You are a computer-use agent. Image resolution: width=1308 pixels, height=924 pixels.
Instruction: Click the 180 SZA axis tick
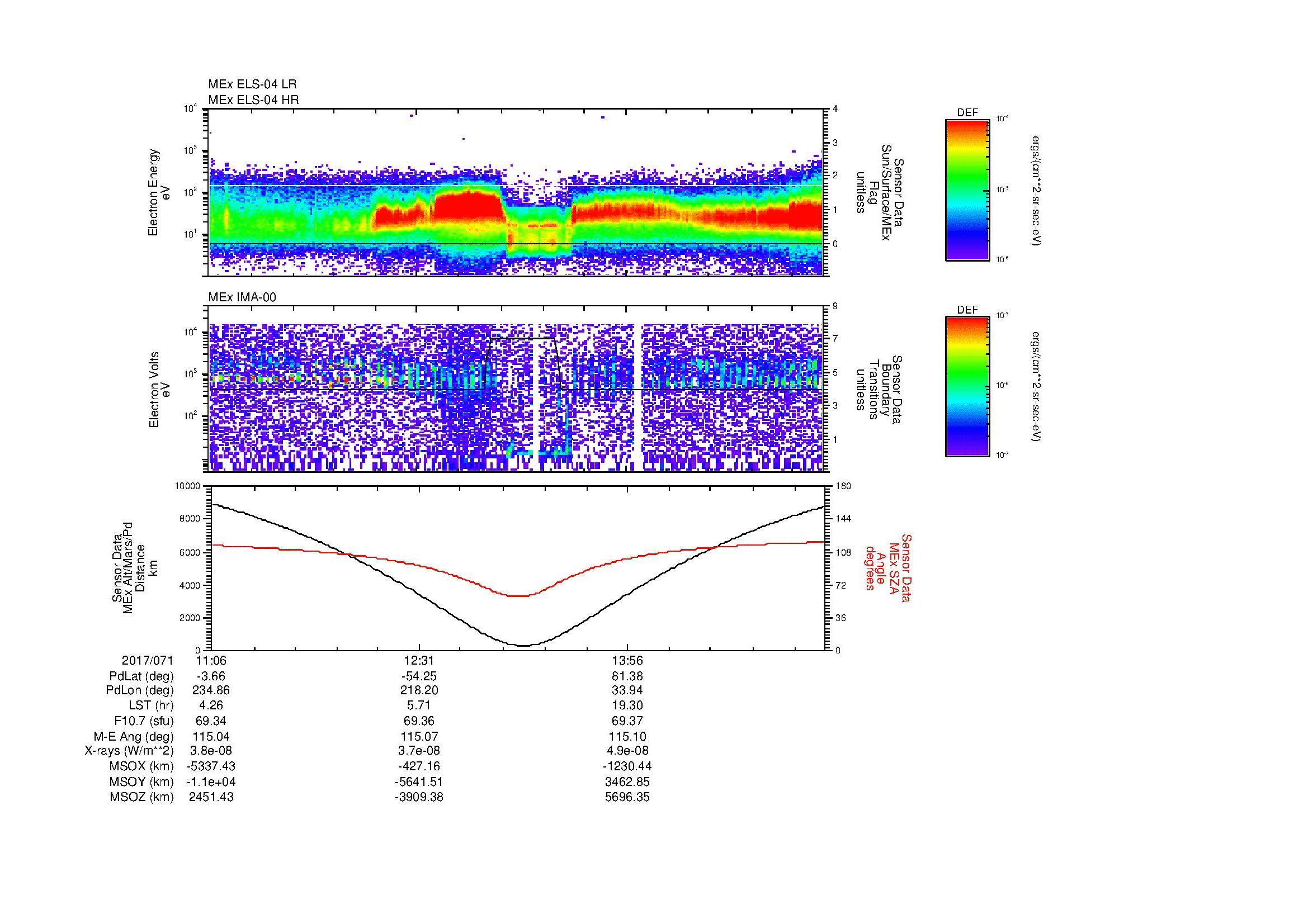tap(844, 486)
